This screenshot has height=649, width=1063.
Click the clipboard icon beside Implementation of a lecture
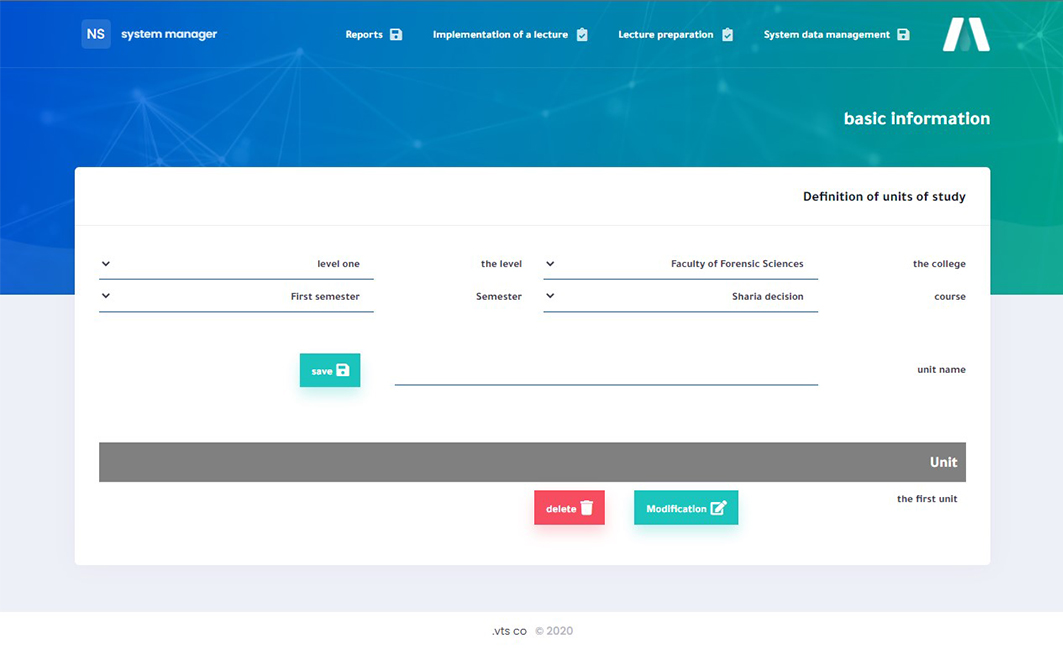[x=582, y=35]
